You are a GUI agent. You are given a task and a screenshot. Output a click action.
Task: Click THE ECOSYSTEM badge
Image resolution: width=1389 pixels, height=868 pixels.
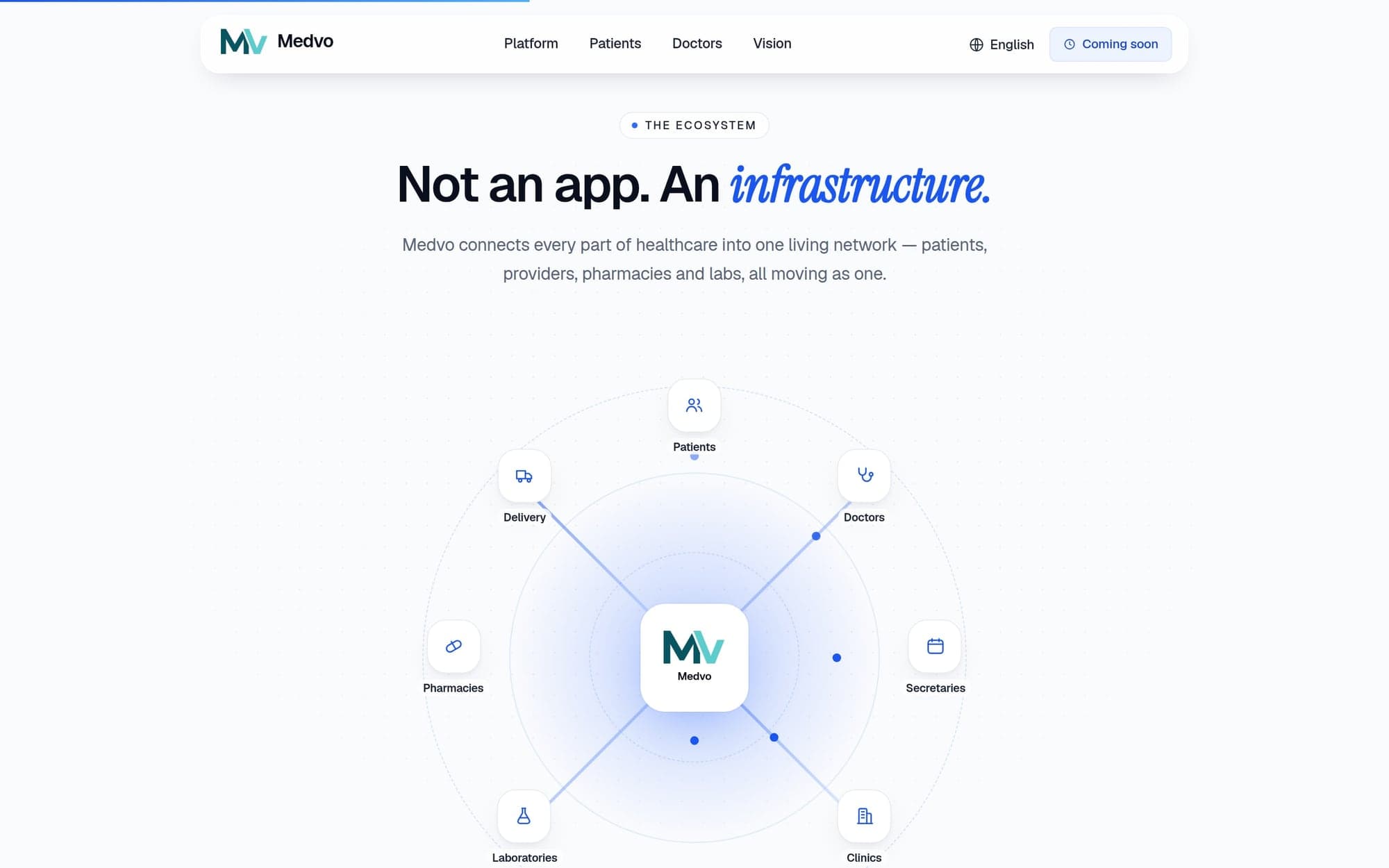pyautogui.click(x=694, y=126)
